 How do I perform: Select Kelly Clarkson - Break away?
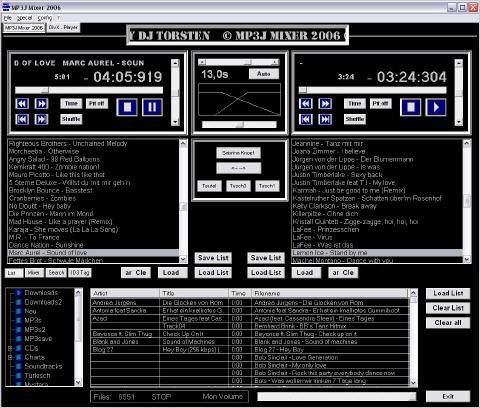coord(377,206)
